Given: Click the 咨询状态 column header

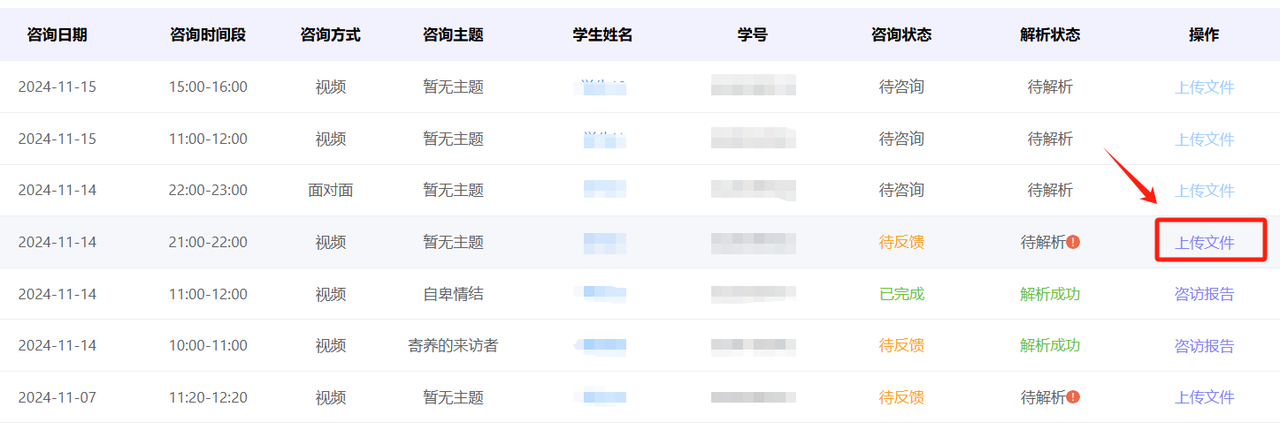Looking at the screenshot, I should tap(901, 35).
